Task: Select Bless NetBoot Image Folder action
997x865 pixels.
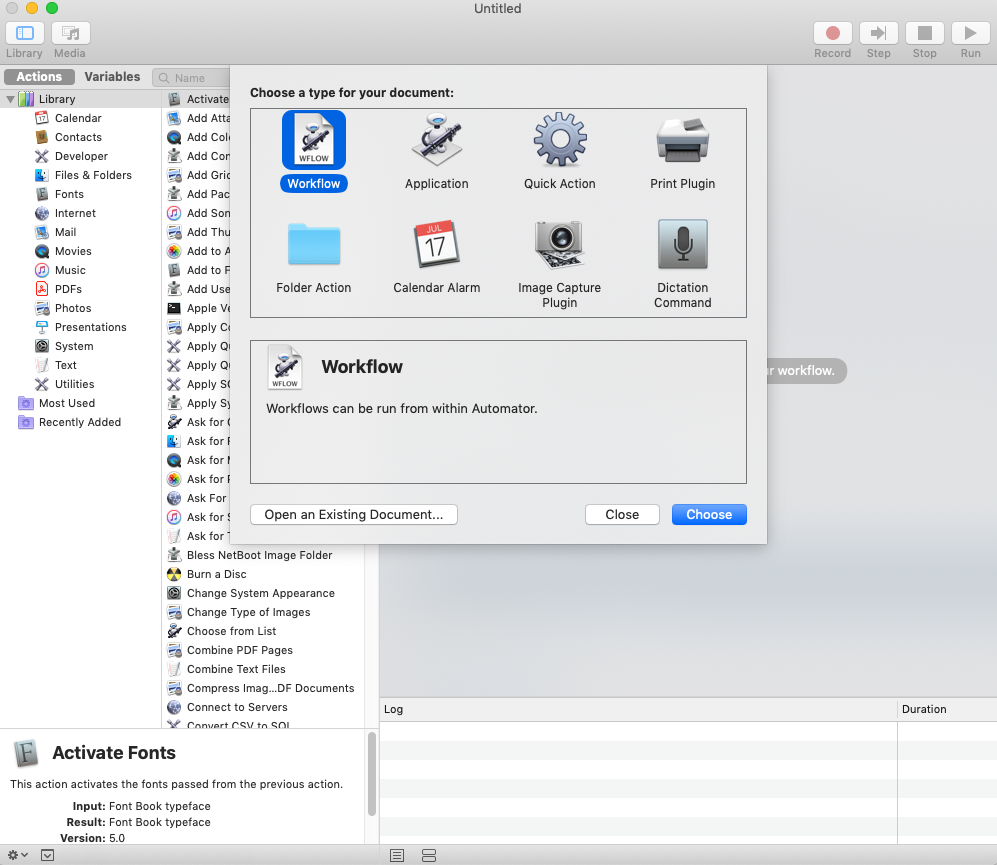Action: coord(259,556)
